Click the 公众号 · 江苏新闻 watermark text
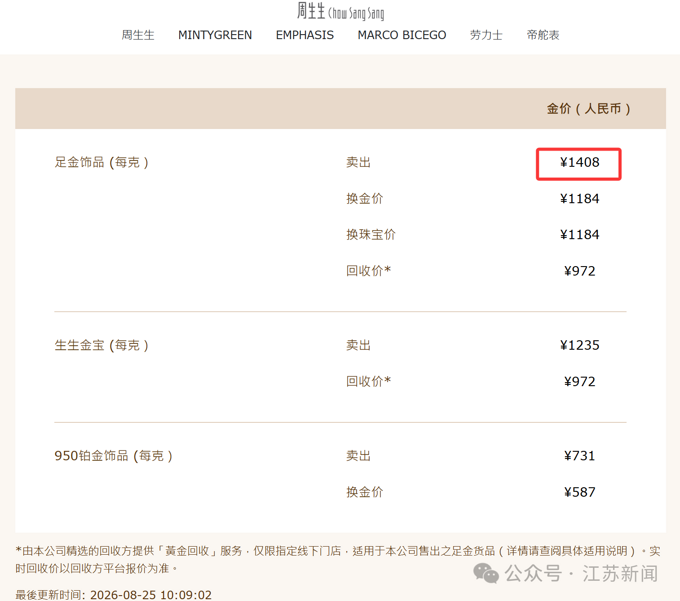Screen dimensions: 680x601 tap(581, 574)
